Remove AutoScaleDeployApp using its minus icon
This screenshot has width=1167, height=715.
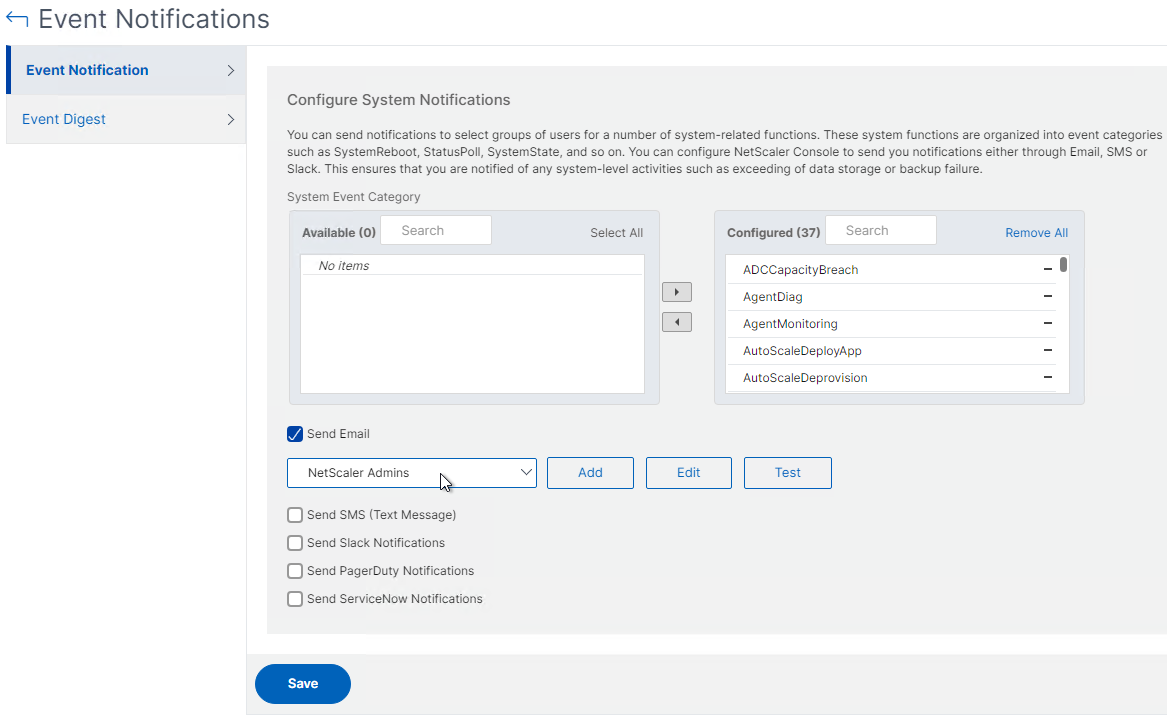tap(1047, 350)
